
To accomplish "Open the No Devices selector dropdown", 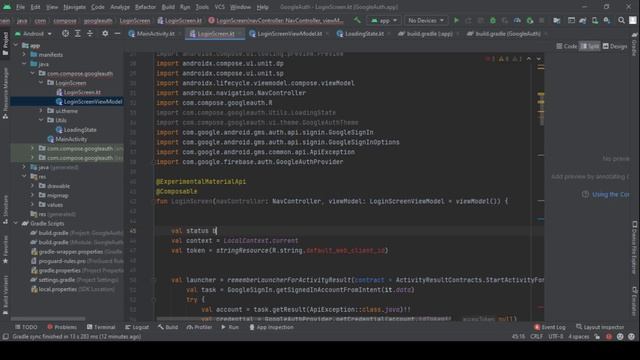I will pos(426,20).
